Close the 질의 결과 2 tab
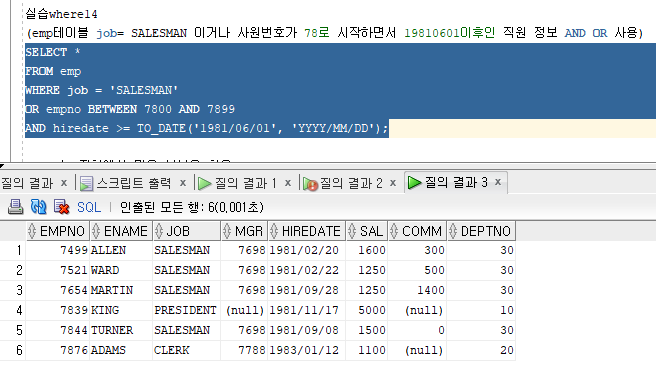The image size is (656, 374). click(393, 183)
